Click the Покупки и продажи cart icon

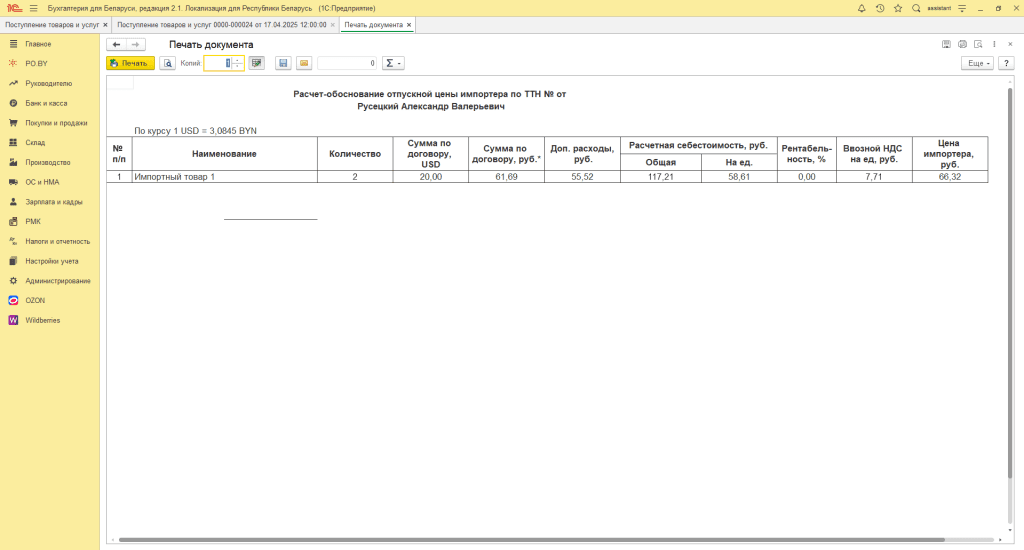[x=13, y=123]
